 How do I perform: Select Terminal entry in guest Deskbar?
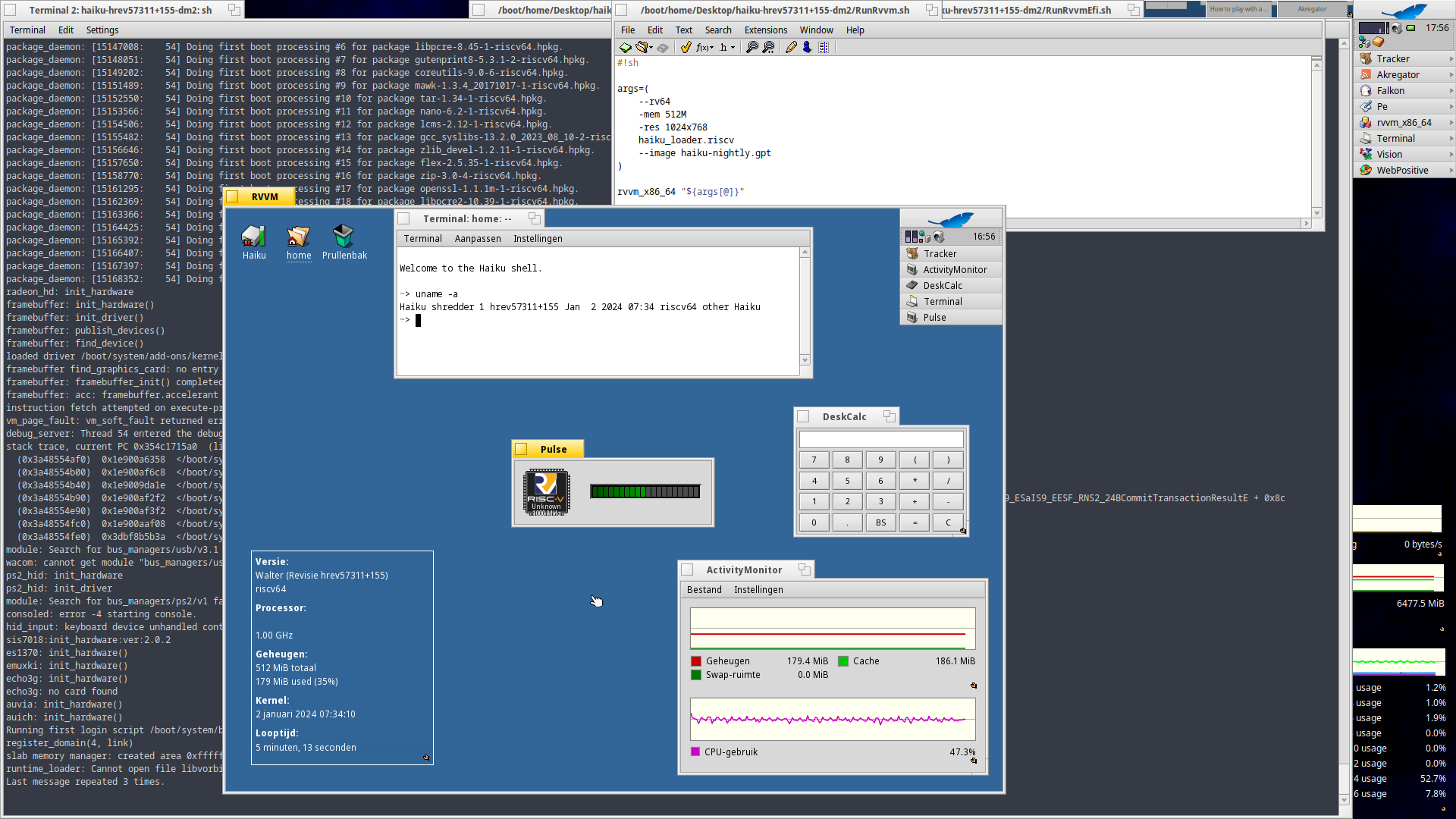(x=951, y=302)
